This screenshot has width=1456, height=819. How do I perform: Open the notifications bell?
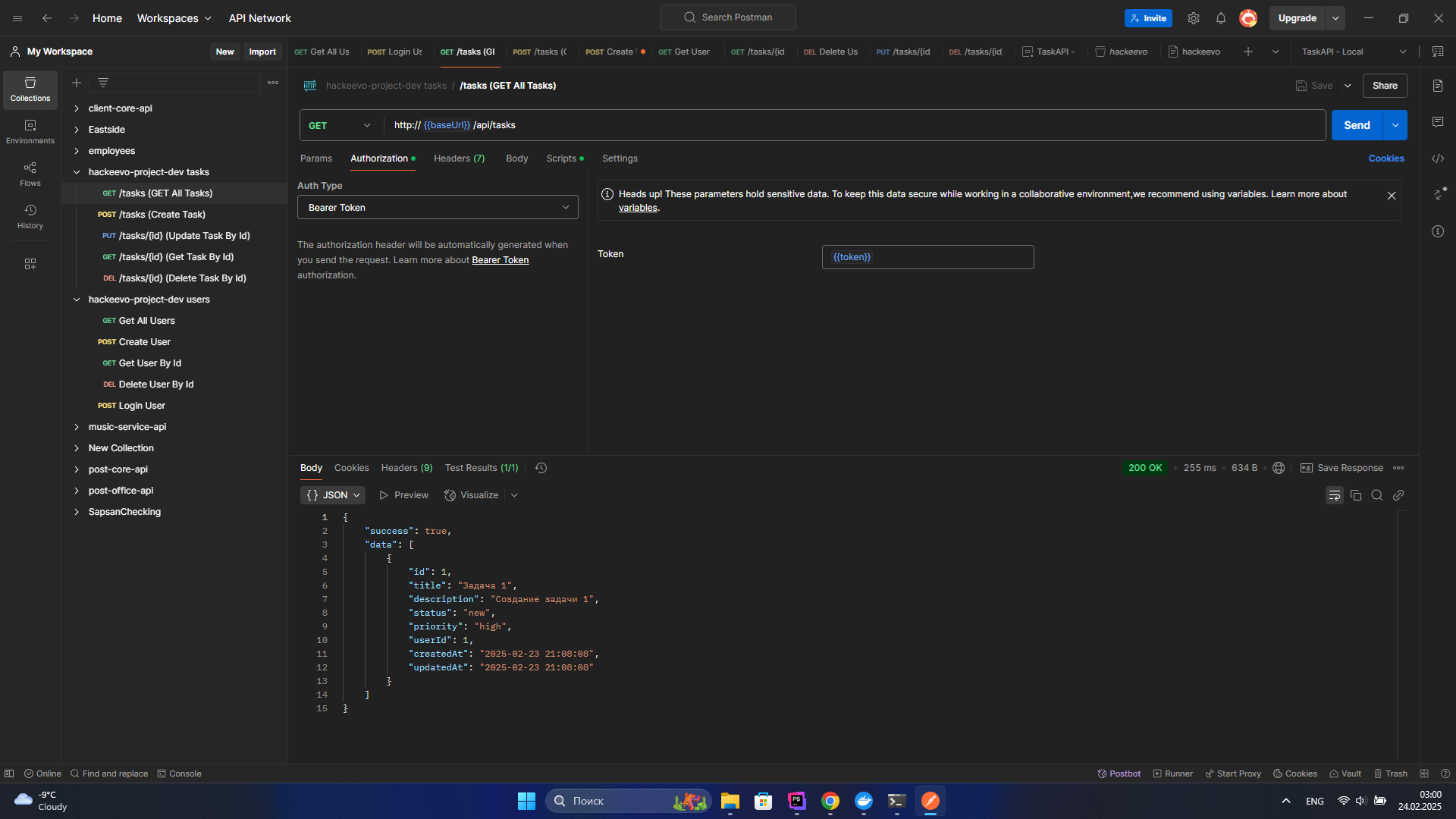tap(1220, 18)
